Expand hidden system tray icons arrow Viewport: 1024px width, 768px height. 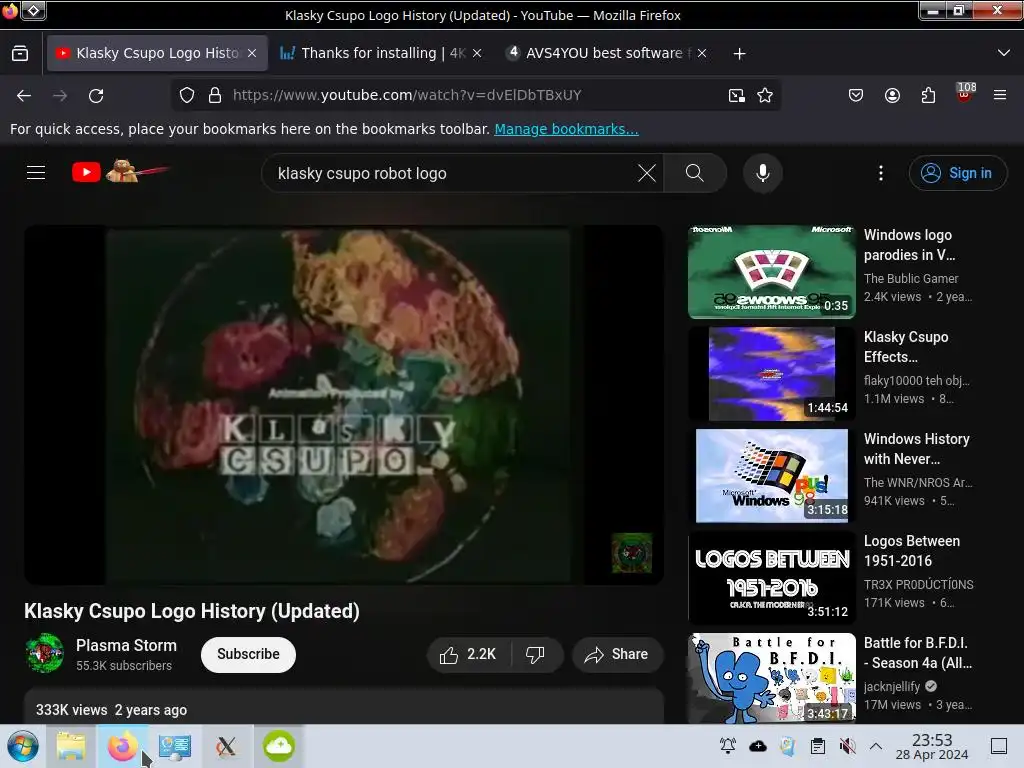point(876,746)
